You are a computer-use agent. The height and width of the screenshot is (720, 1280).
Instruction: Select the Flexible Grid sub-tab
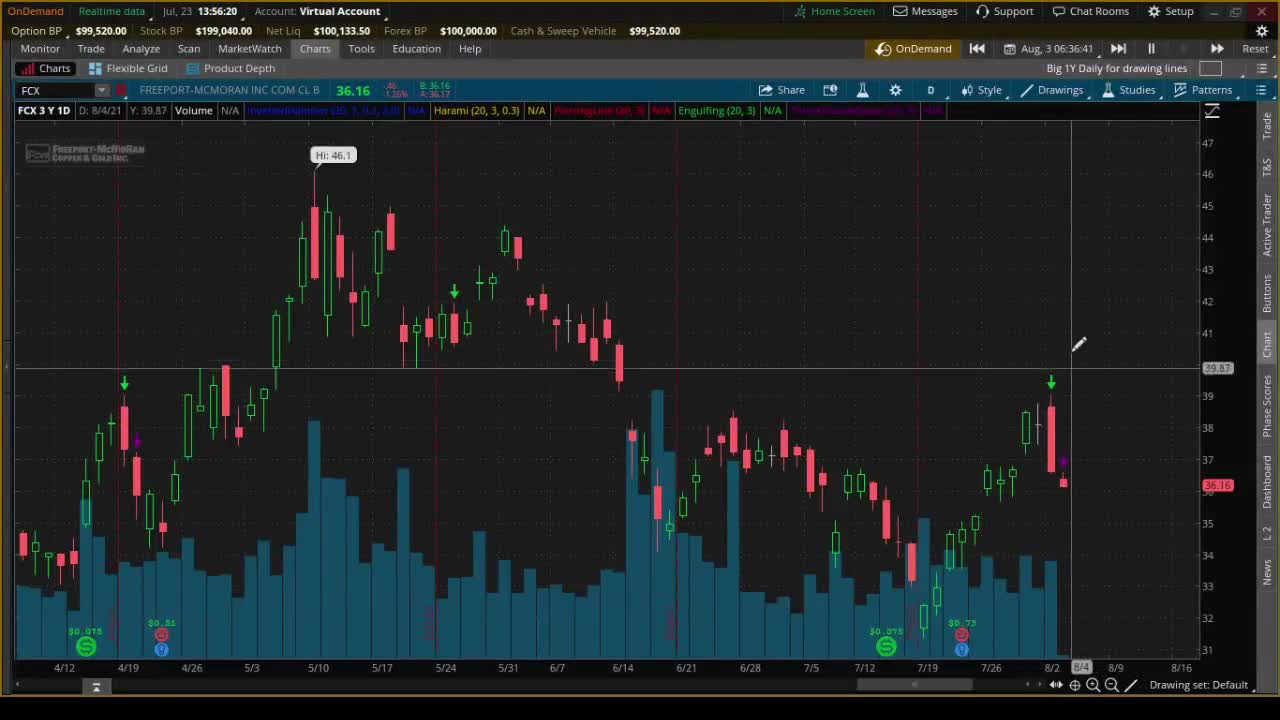[128, 68]
